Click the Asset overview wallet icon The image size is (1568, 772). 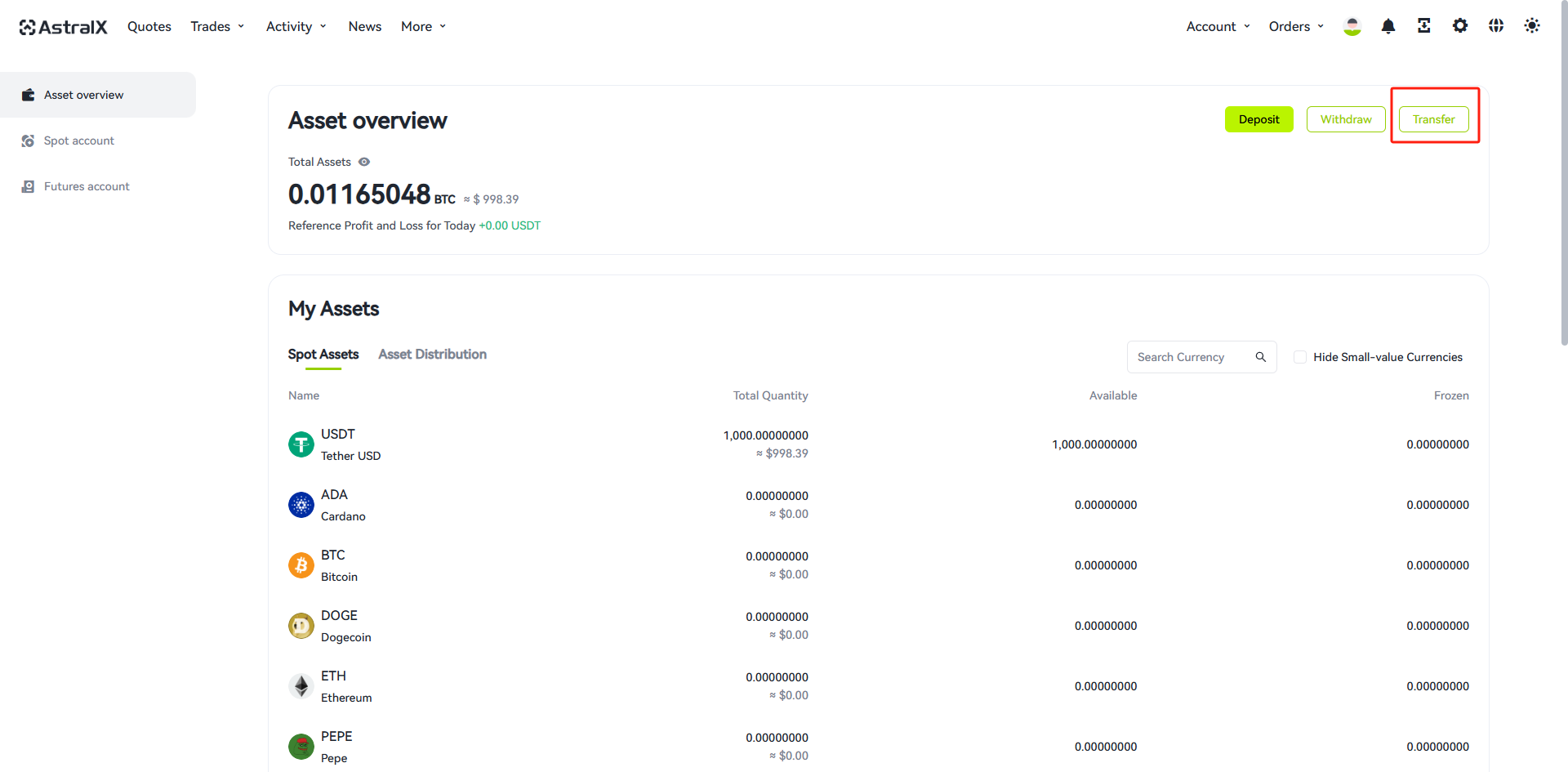[x=28, y=95]
